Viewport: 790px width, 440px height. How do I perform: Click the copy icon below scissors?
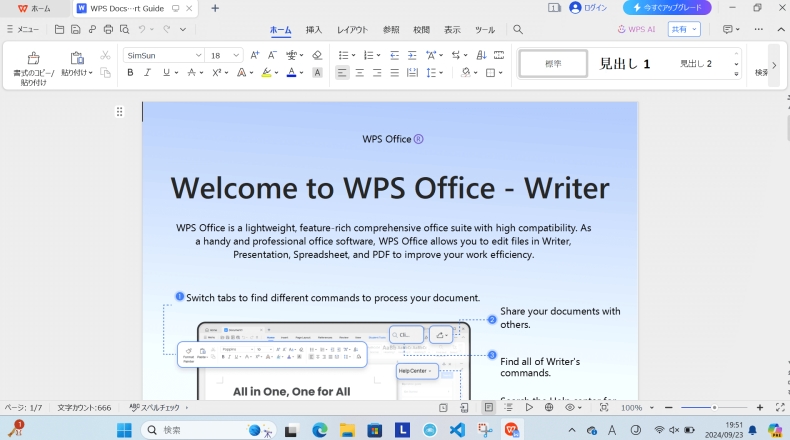(x=105, y=73)
